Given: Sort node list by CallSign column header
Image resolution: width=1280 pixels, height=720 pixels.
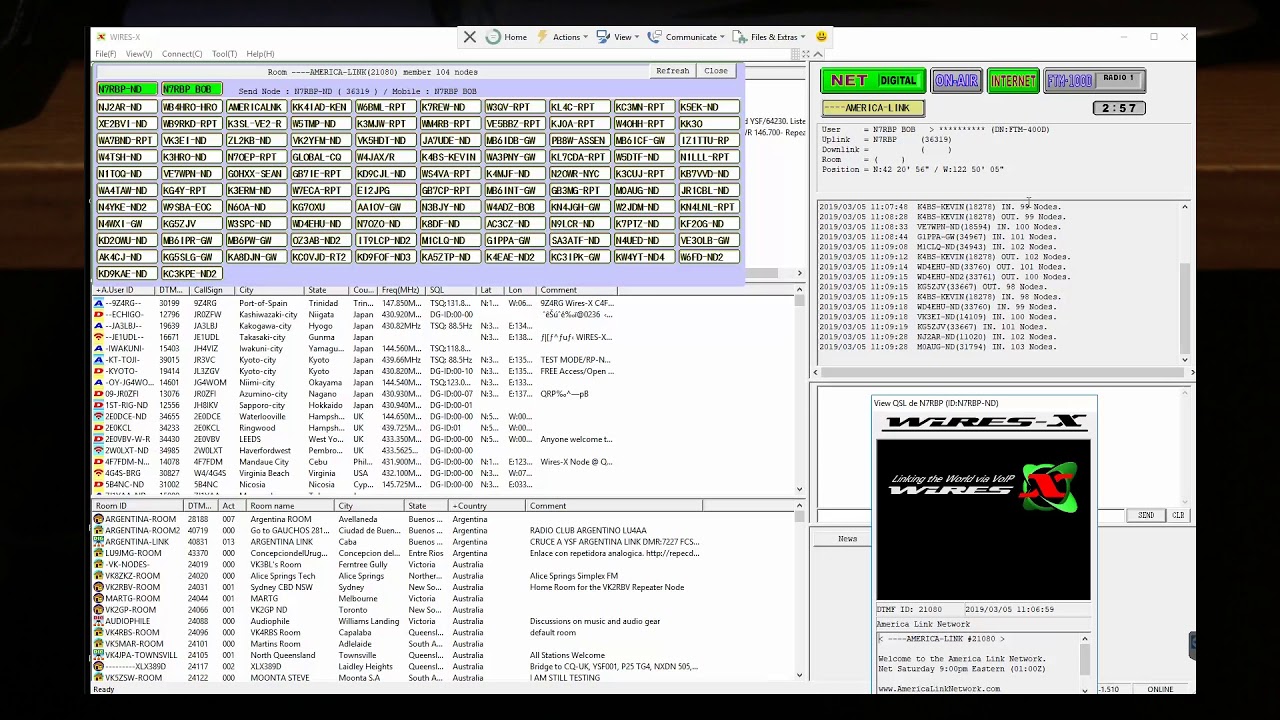Looking at the screenshot, I should (212, 290).
